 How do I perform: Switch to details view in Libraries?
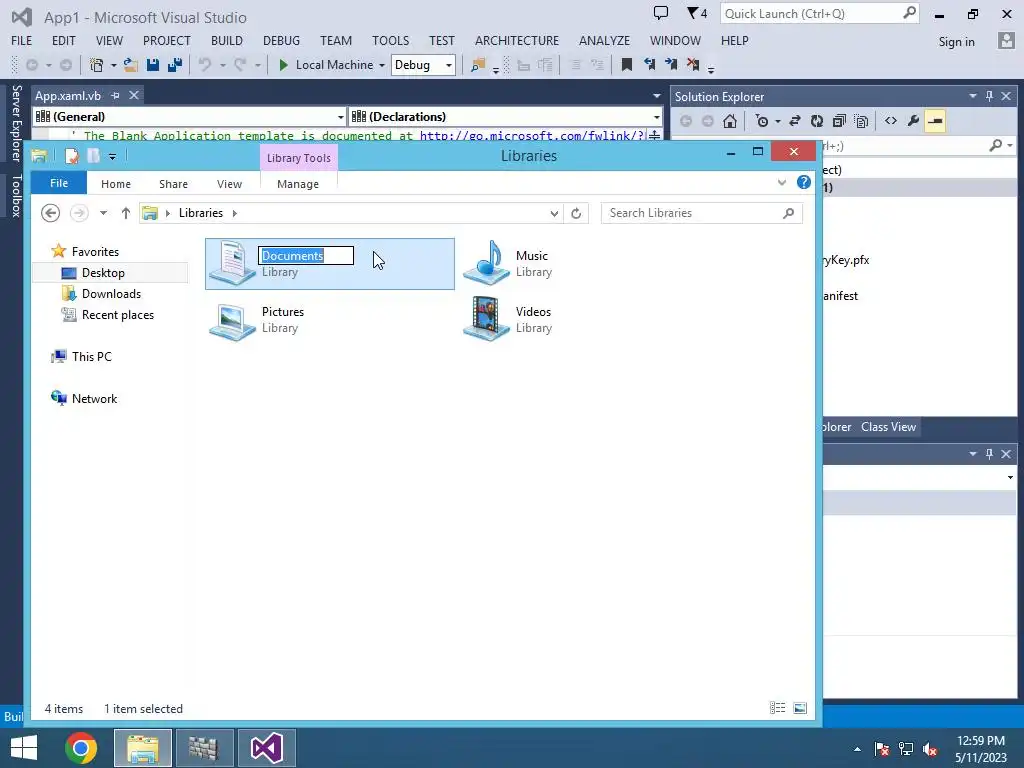(x=777, y=708)
